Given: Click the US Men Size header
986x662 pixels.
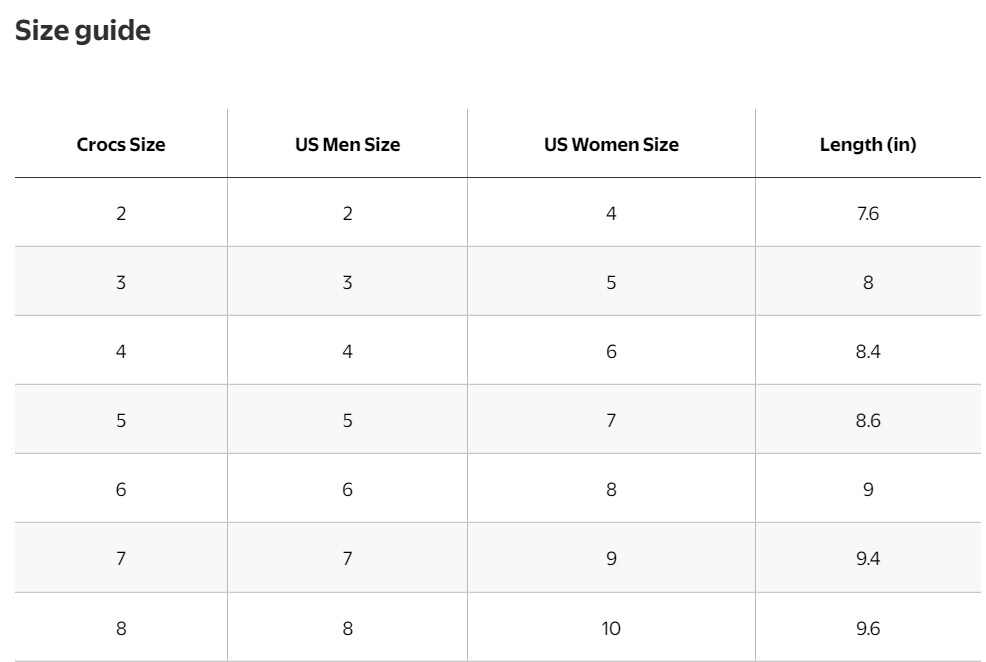Looking at the screenshot, I should (x=347, y=144).
